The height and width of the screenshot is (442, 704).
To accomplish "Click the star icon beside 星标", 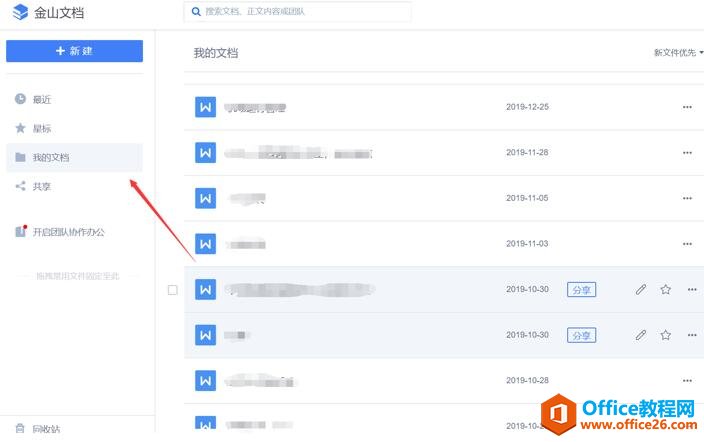I will point(20,128).
